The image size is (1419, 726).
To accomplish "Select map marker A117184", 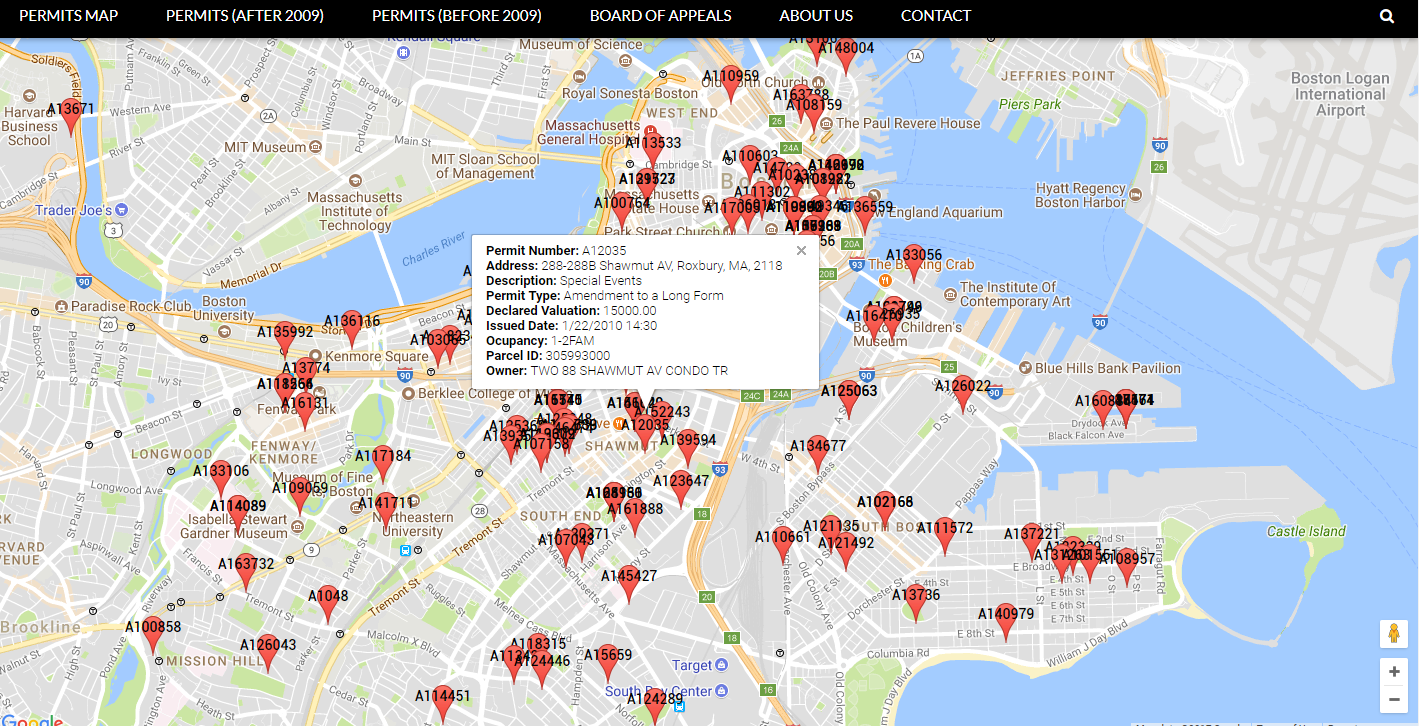I will coord(383,464).
